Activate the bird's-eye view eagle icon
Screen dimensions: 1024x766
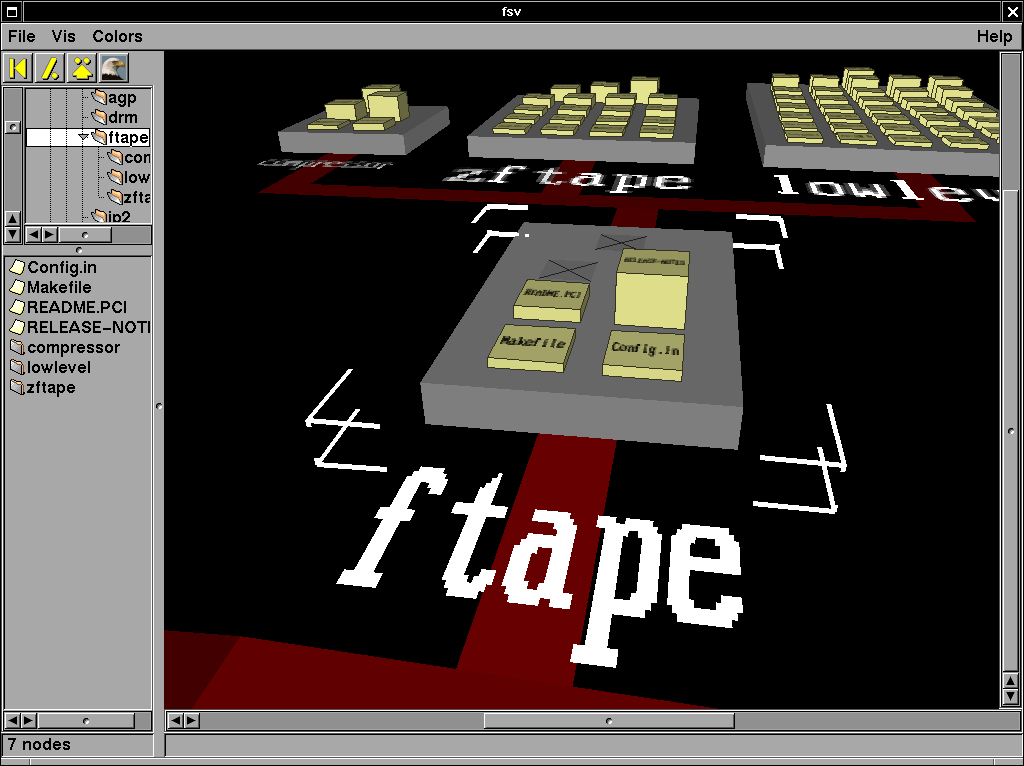click(x=113, y=68)
